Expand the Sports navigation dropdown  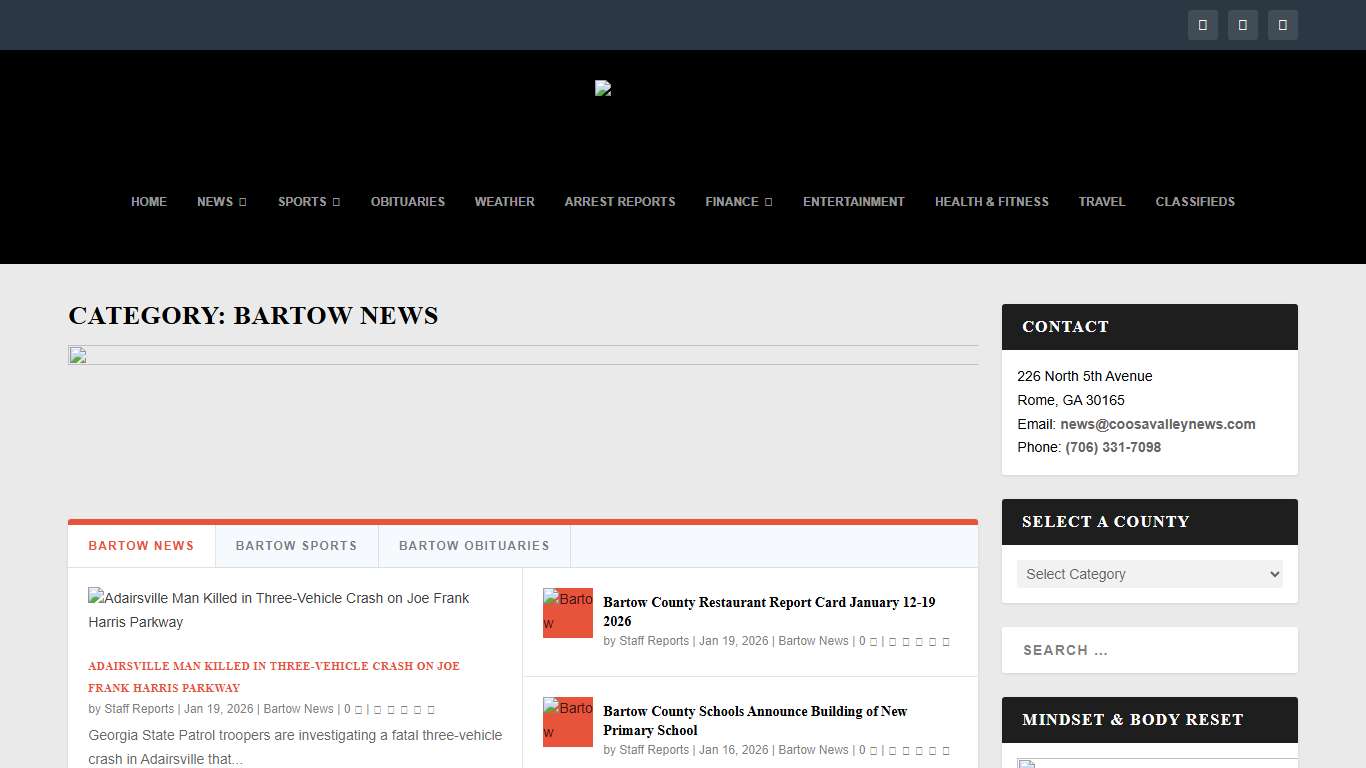click(308, 202)
